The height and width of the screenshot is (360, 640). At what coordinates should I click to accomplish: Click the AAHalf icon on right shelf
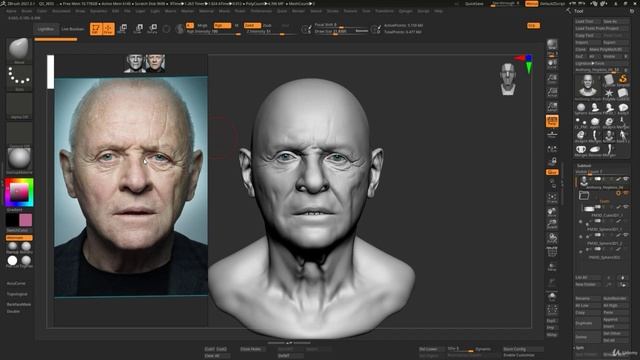click(552, 107)
